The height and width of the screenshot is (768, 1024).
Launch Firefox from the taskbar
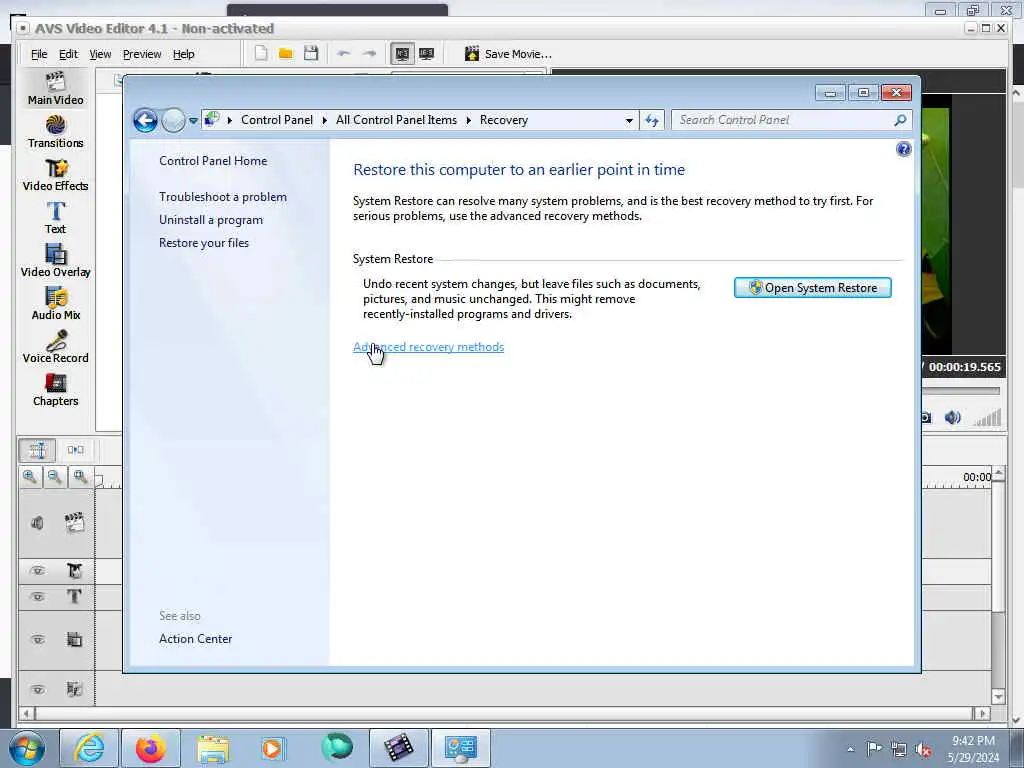[150, 748]
